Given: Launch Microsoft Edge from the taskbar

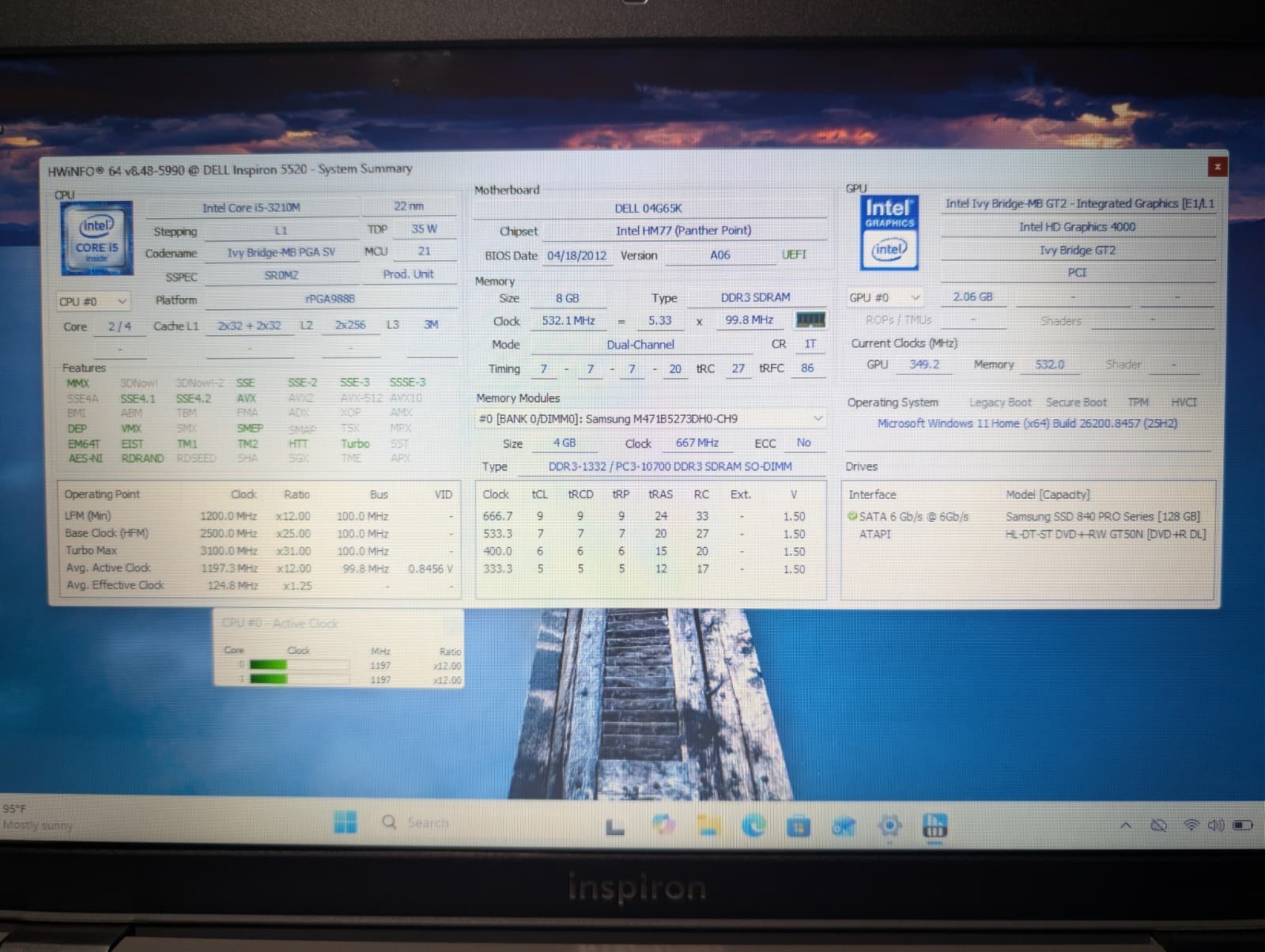Looking at the screenshot, I should (x=753, y=825).
